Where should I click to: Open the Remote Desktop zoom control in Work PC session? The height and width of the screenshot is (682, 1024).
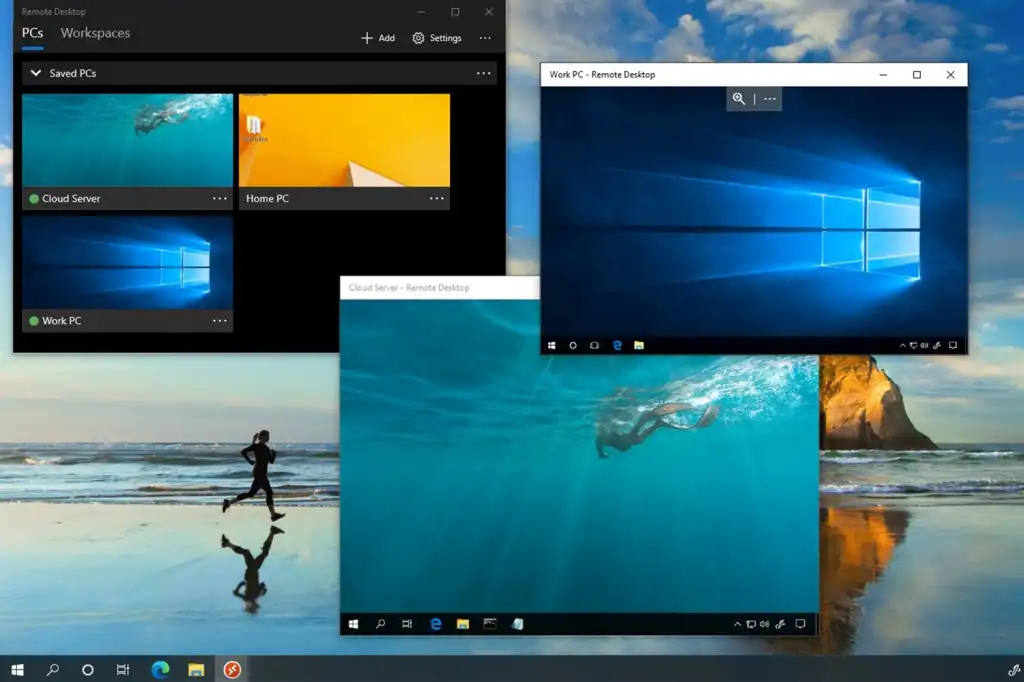point(738,99)
